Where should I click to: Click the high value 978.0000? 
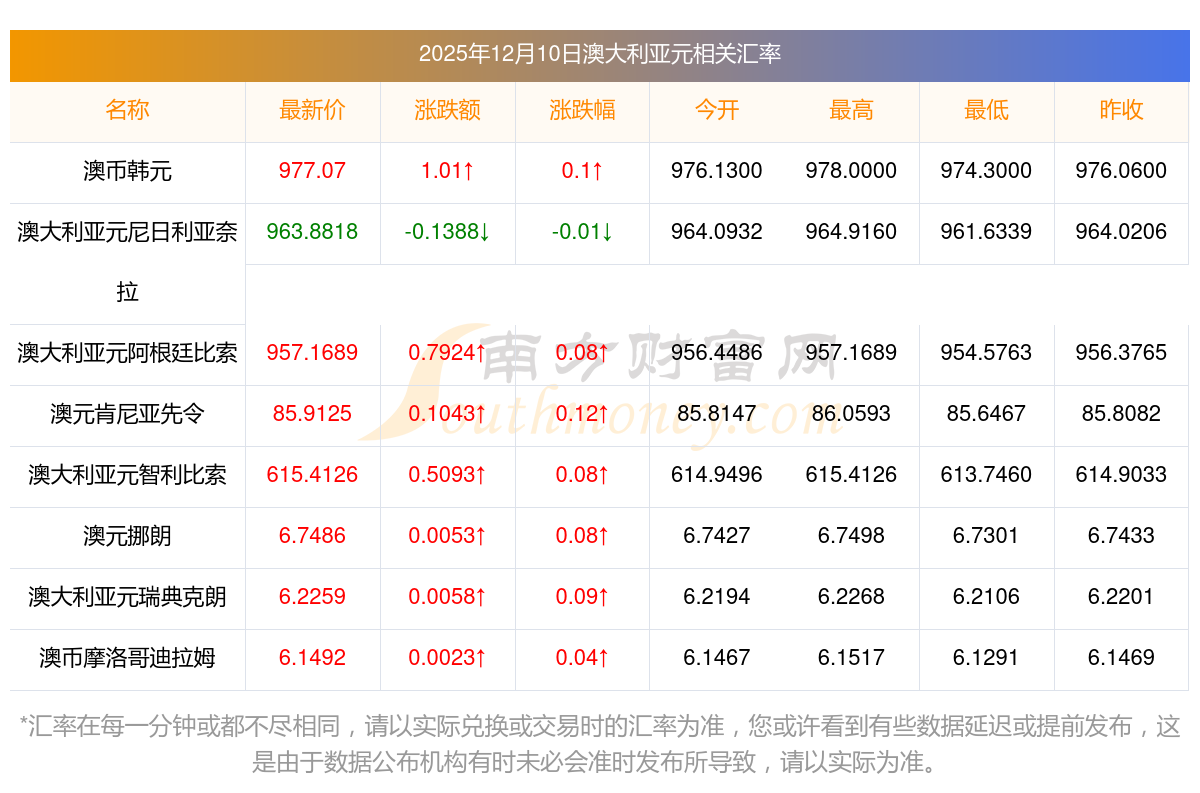pyautogui.click(x=851, y=171)
